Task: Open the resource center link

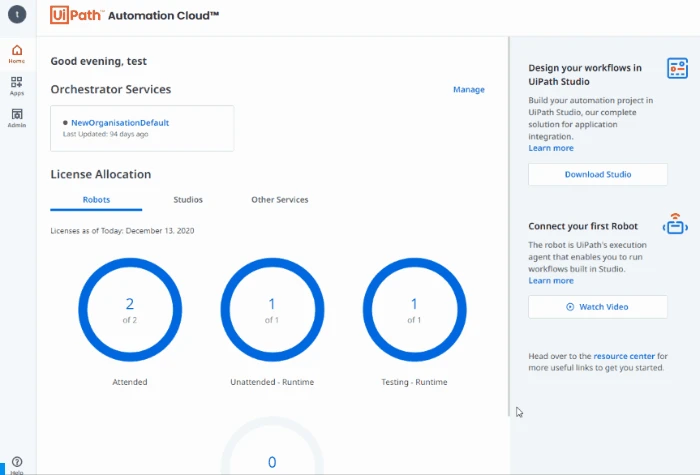Action: click(624, 356)
